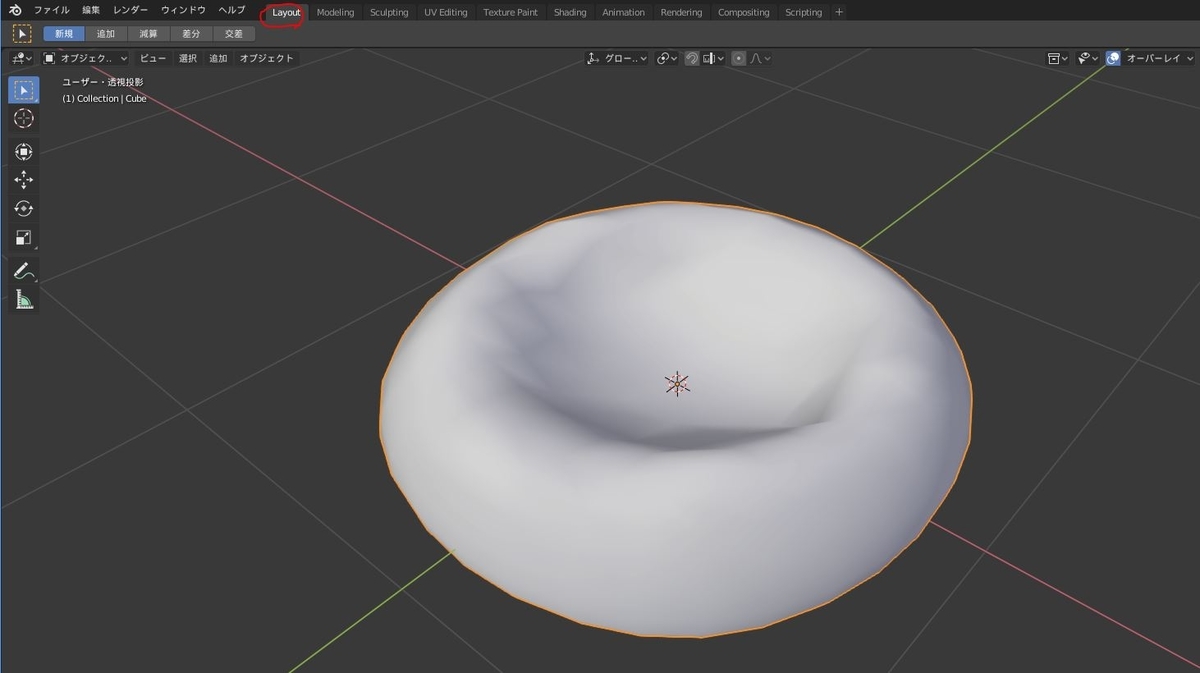Select the Scale tool

[x=24, y=238]
